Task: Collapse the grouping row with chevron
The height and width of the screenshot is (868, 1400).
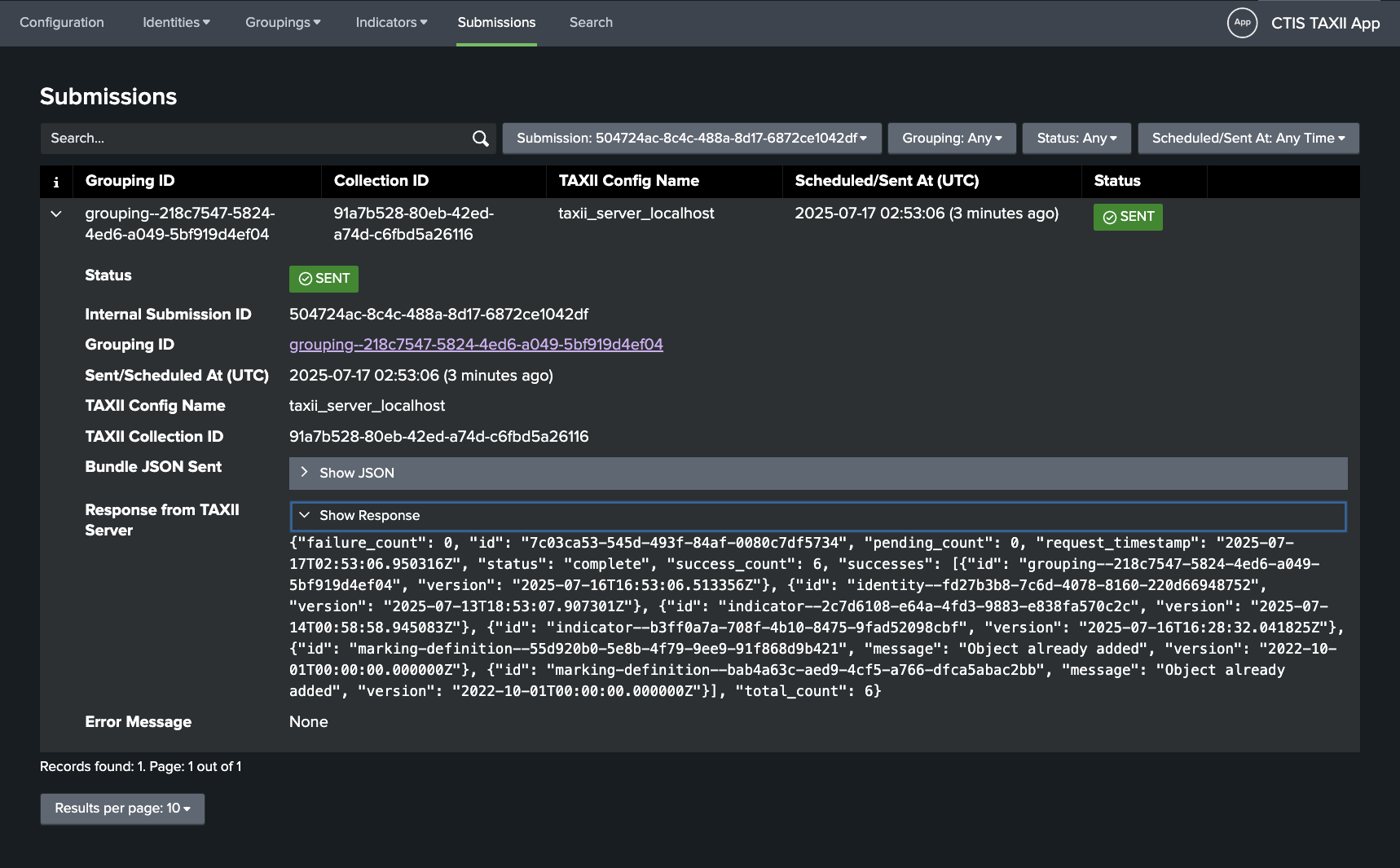Action: (56, 214)
